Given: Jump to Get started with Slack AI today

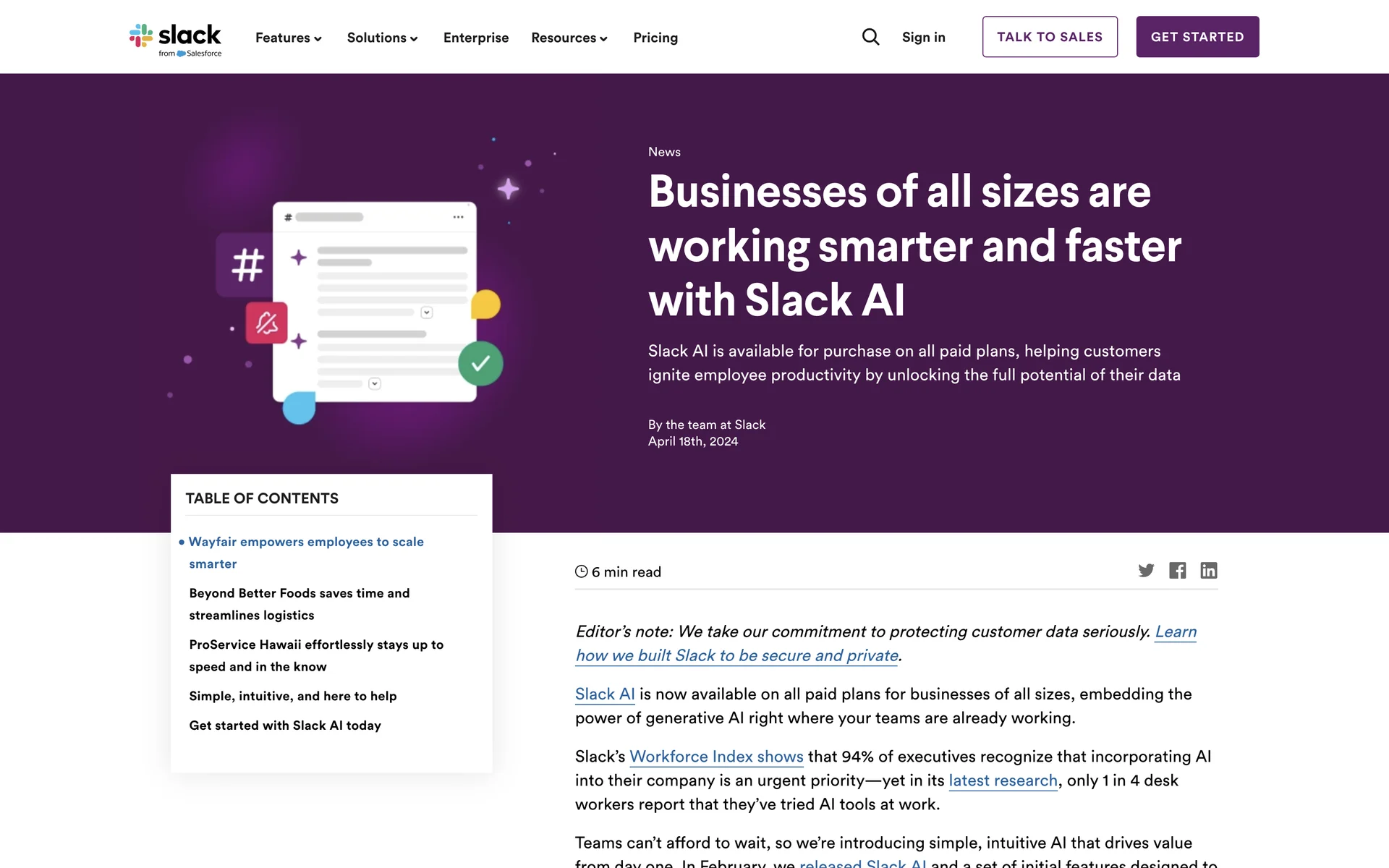Looking at the screenshot, I should click(285, 726).
